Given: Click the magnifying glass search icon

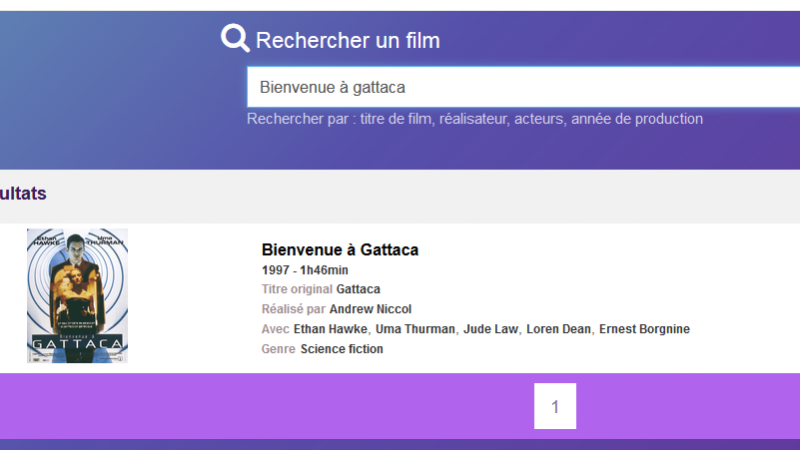Looking at the screenshot, I should pos(235,39).
